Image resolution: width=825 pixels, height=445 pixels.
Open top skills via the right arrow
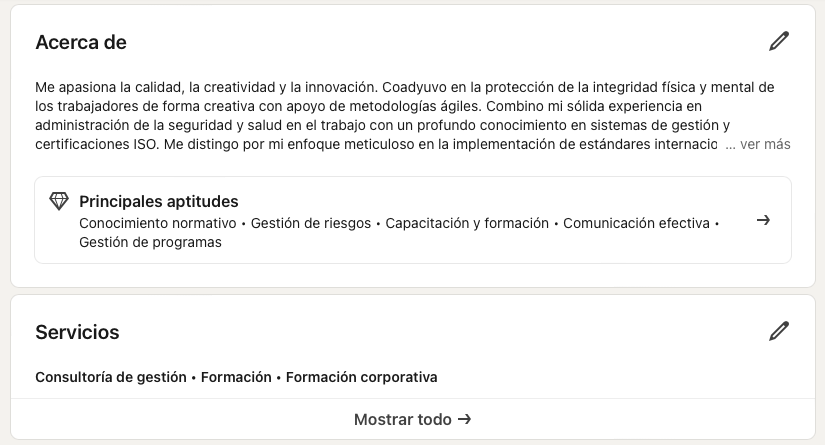(763, 220)
